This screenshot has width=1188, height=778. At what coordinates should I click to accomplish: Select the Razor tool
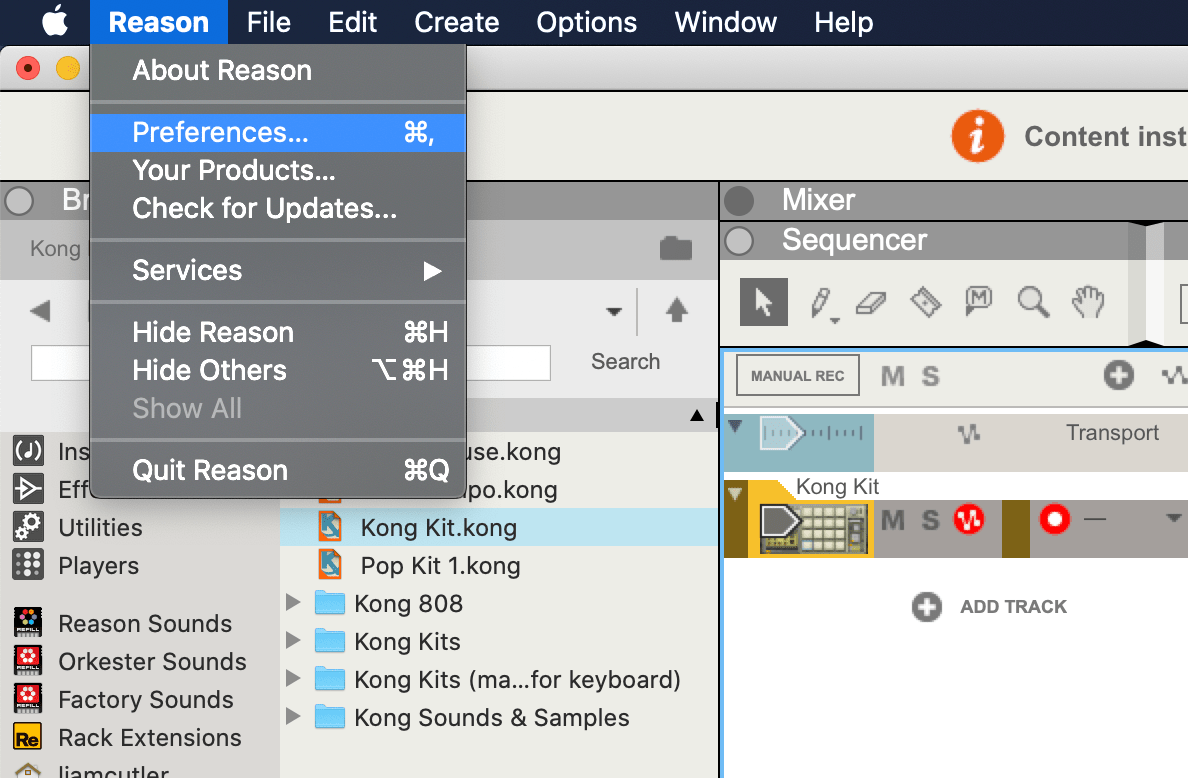tap(925, 302)
